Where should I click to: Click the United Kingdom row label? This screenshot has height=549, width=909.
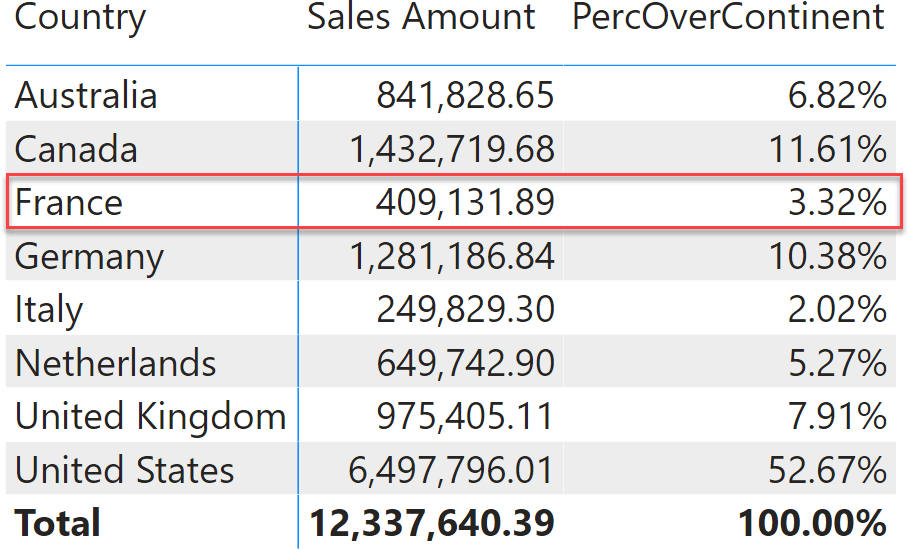151,418
